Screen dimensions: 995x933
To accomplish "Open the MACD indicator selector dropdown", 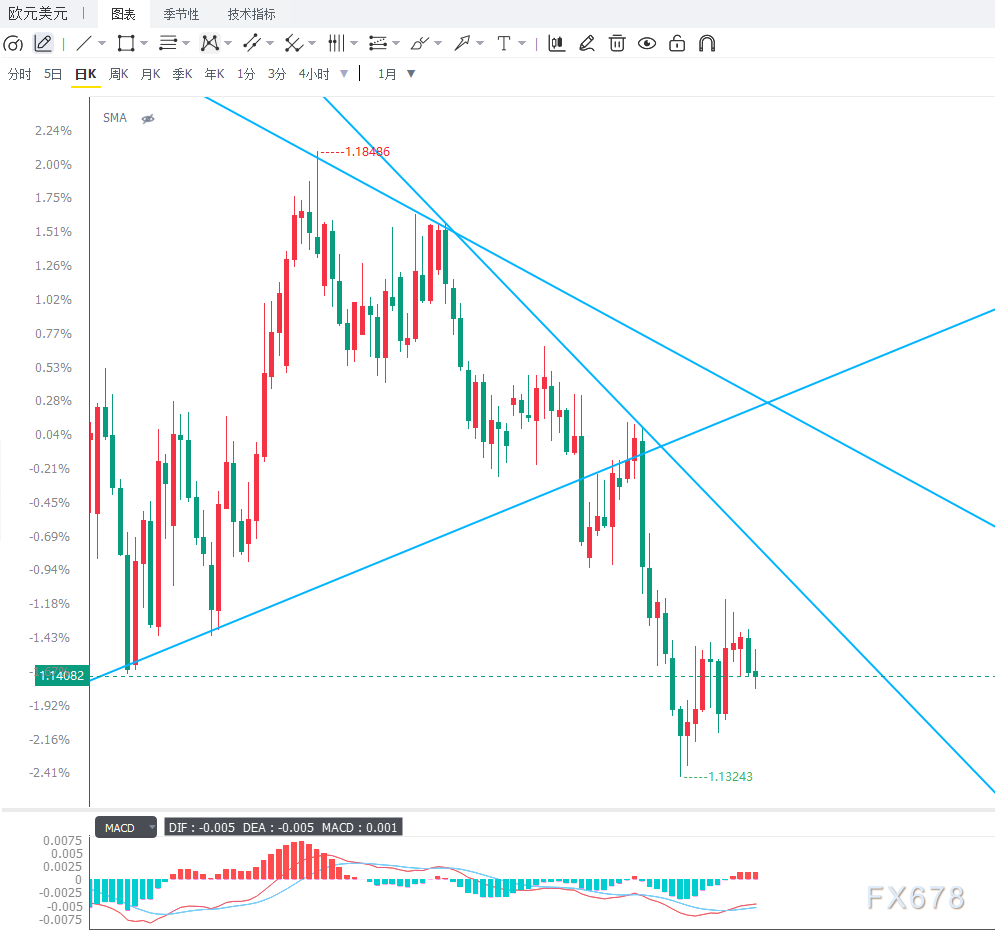I will (x=126, y=828).
